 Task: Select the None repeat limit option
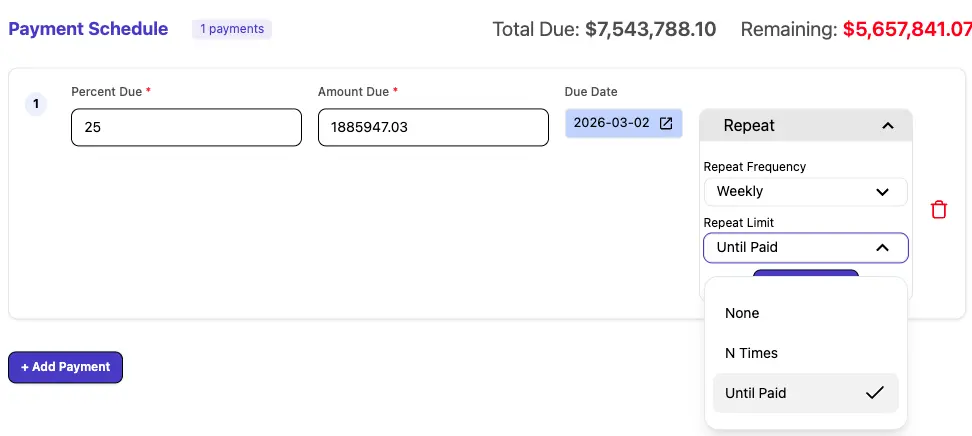pyautogui.click(x=742, y=313)
